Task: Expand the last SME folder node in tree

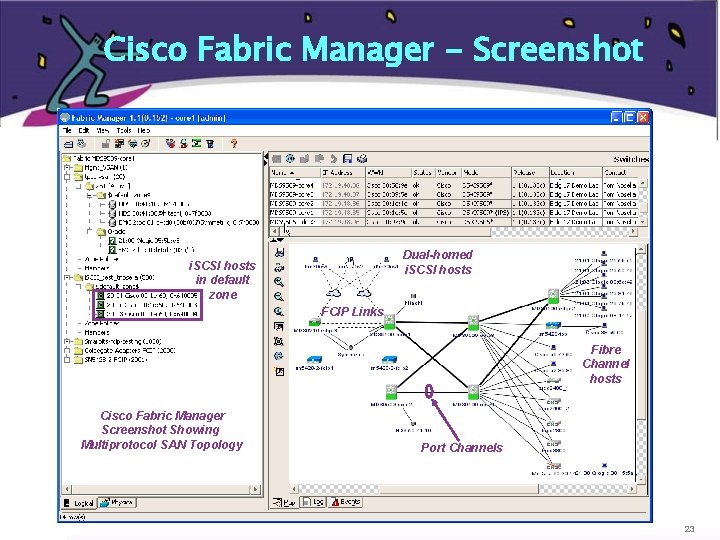Action: pos(67,360)
